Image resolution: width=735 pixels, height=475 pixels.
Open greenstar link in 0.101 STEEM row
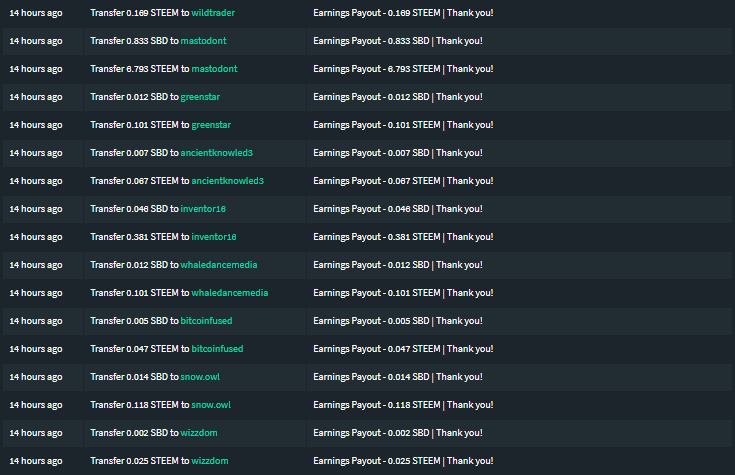(211, 125)
